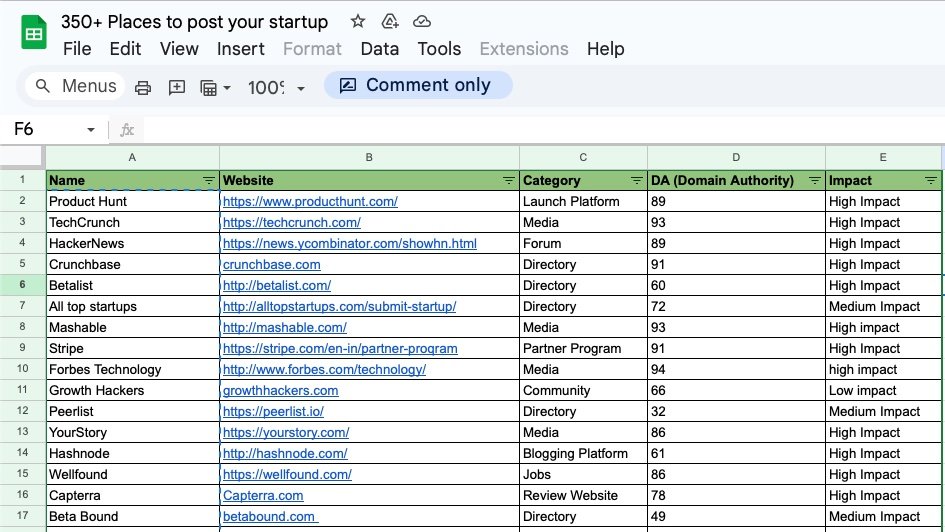This screenshot has height=532, width=945.
Task: Open the Data menu
Action: (x=380, y=49)
